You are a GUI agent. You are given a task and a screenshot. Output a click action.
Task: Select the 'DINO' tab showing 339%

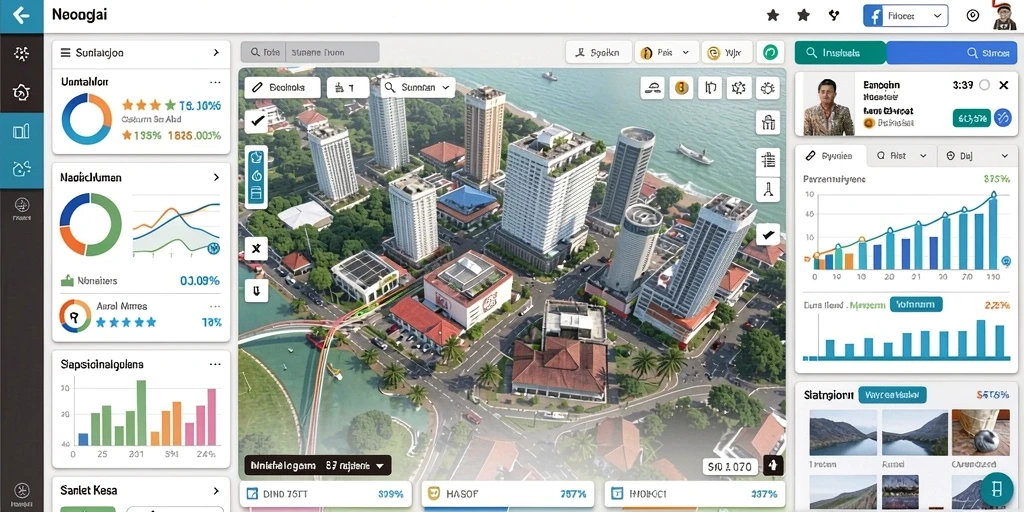tap(327, 494)
